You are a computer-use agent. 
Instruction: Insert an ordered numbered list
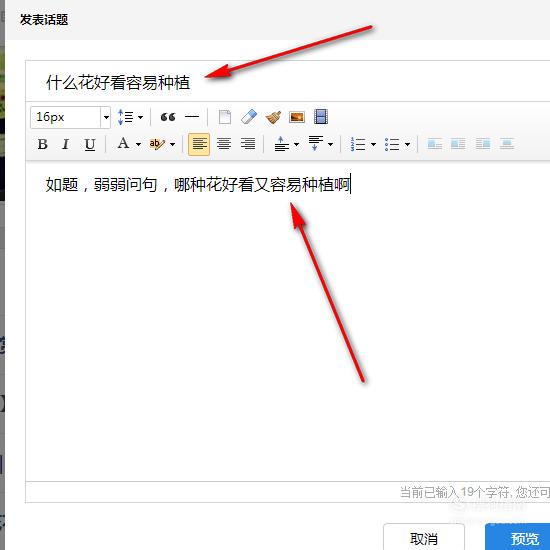pos(358,144)
